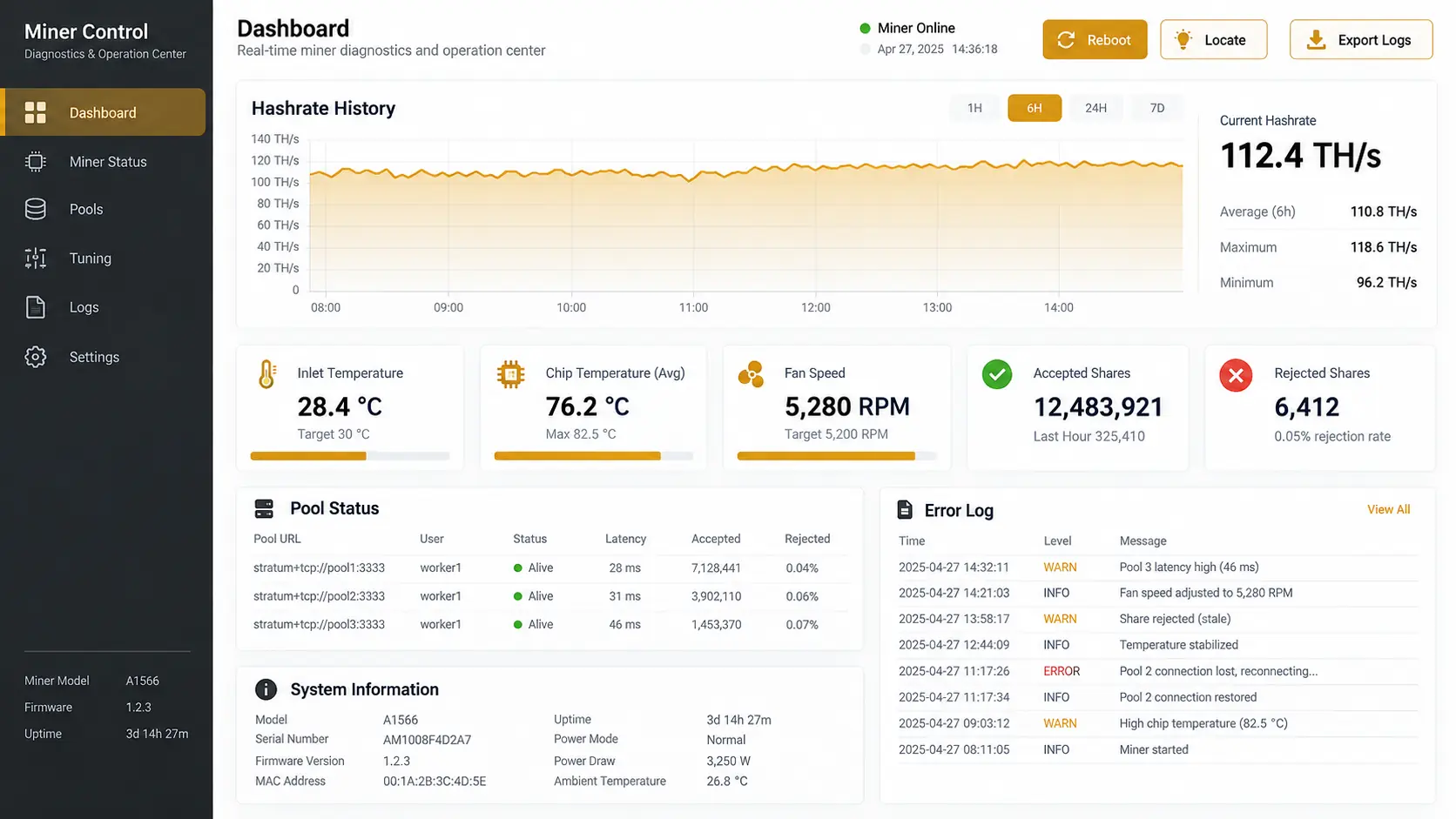This screenshot has width=1456, height=819.
Task: Click the chip icon on Chip Temperature card
Action: coord(511,374)
